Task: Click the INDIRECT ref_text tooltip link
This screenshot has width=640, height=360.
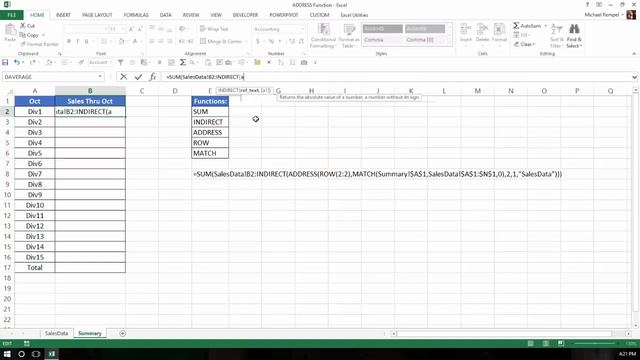Action: (249, 90)
